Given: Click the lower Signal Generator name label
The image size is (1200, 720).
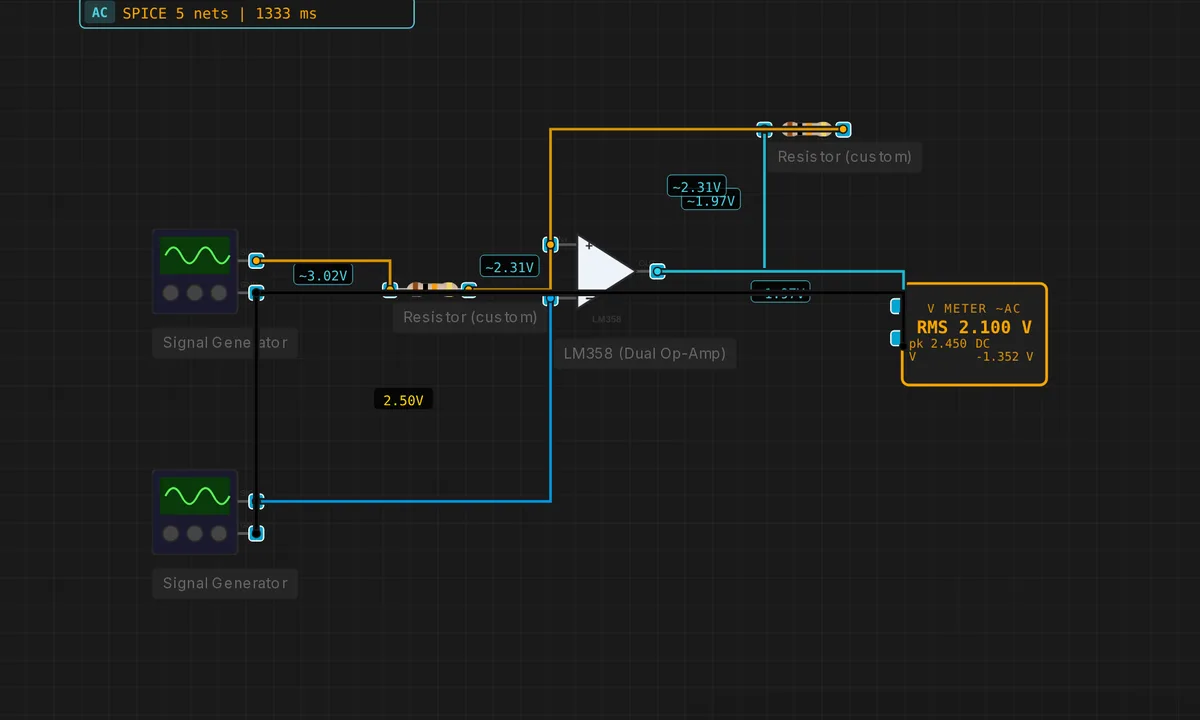Looking at the screenshot, I should tap(225, 583).
